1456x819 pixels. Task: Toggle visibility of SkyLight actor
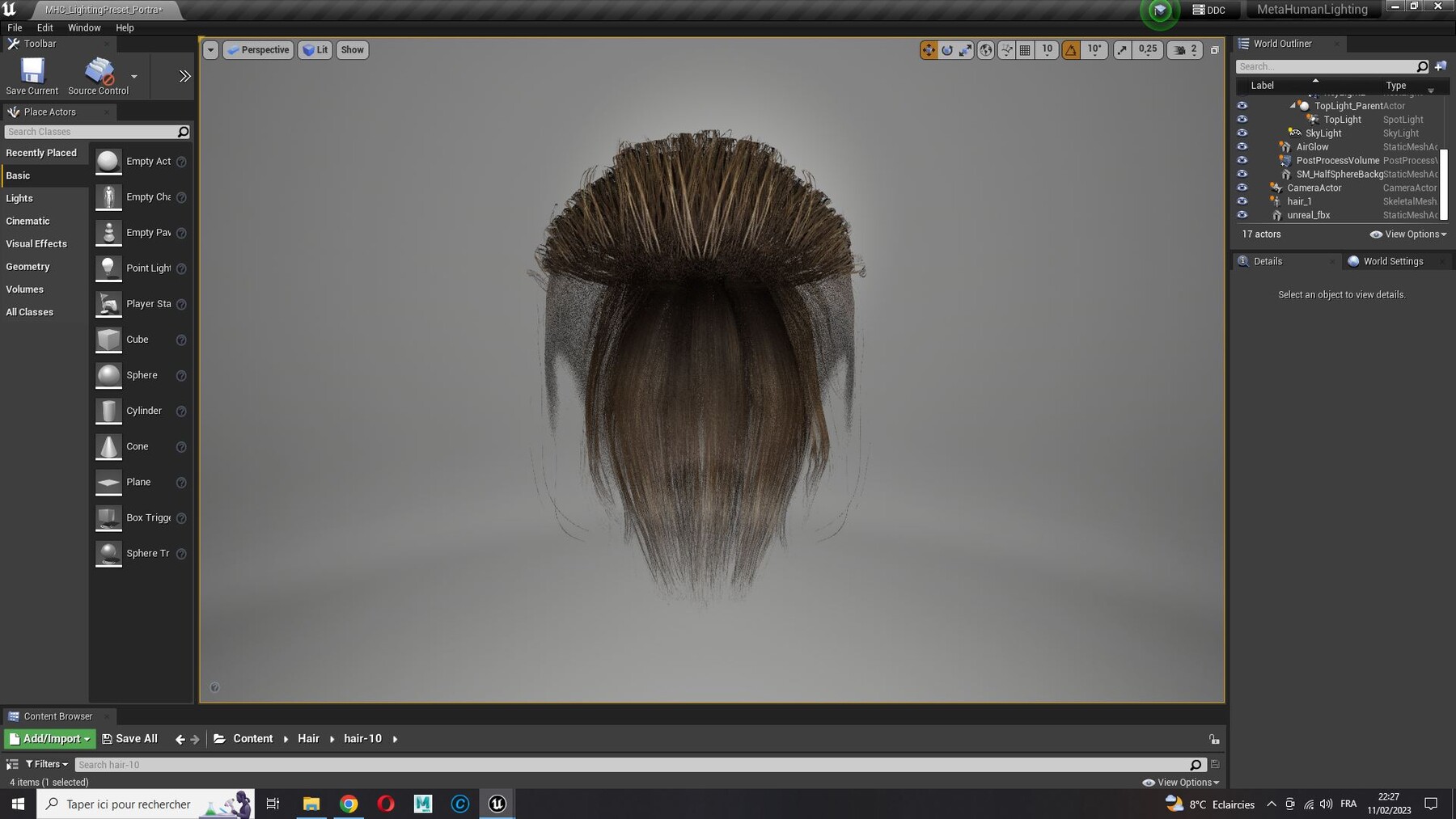click(x=1242, y=133)
